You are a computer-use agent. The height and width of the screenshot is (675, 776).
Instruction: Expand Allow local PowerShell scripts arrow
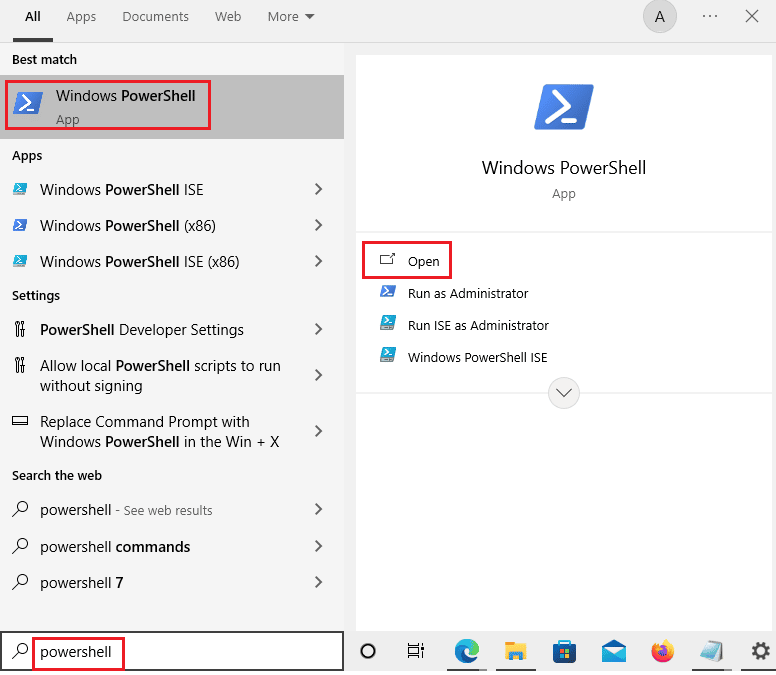pos(319,375)
